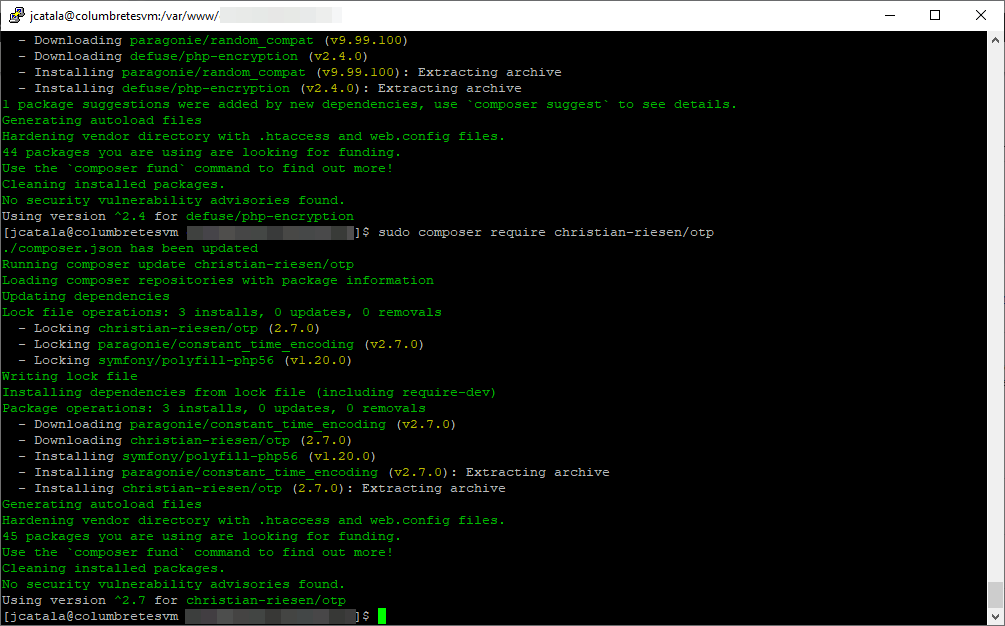The width and height of the screenshot is (1005, 626).
Task: Click the Installing defuse/php-encryption line
Action: click(x=270, y=88)
